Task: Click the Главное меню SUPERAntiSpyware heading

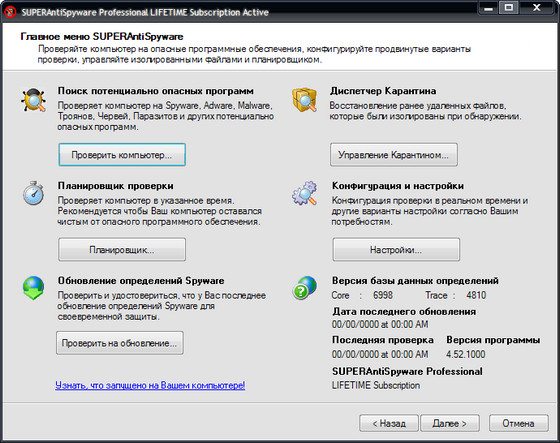Action: (102, 36)
